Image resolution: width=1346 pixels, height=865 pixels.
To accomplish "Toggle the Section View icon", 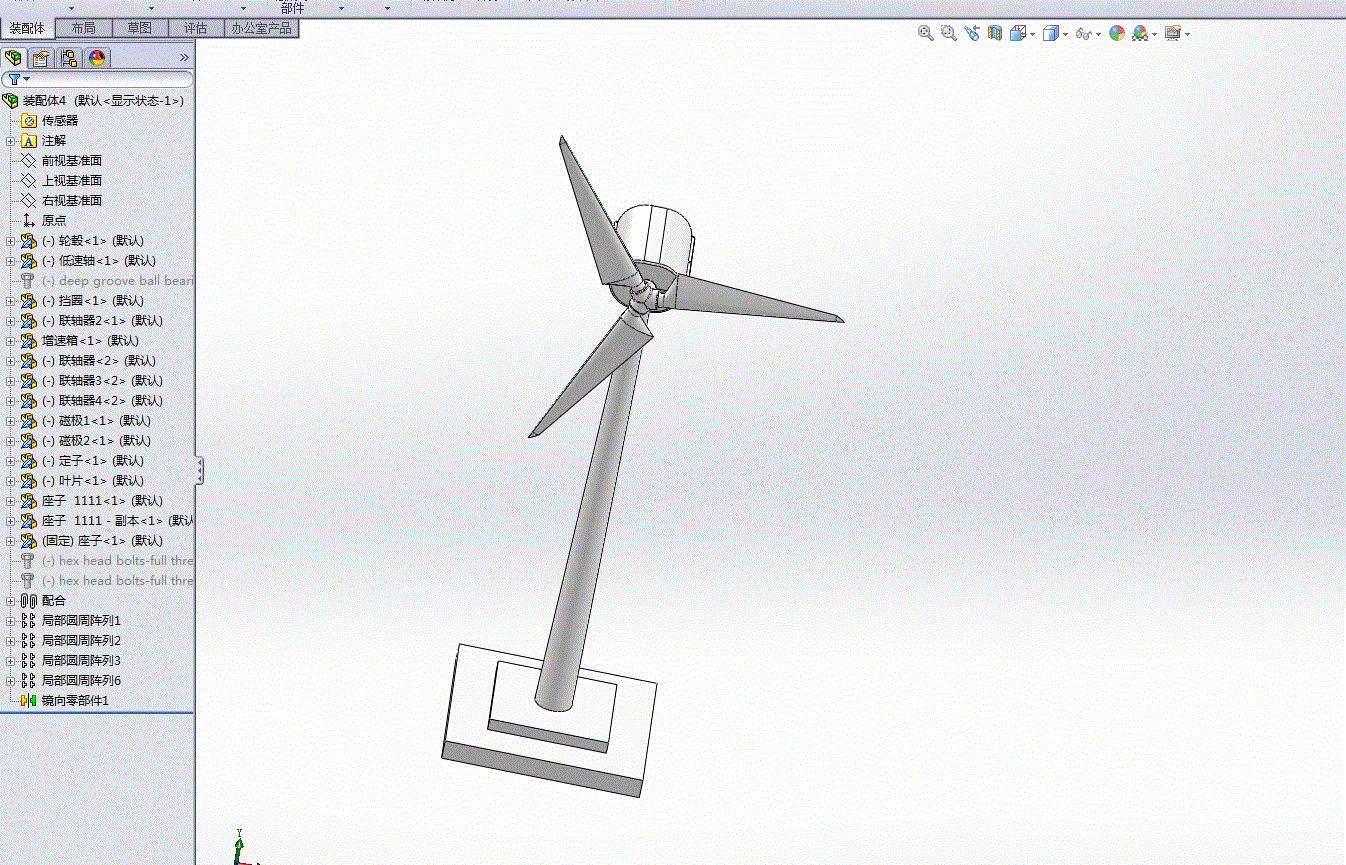I will click(995, 33).
